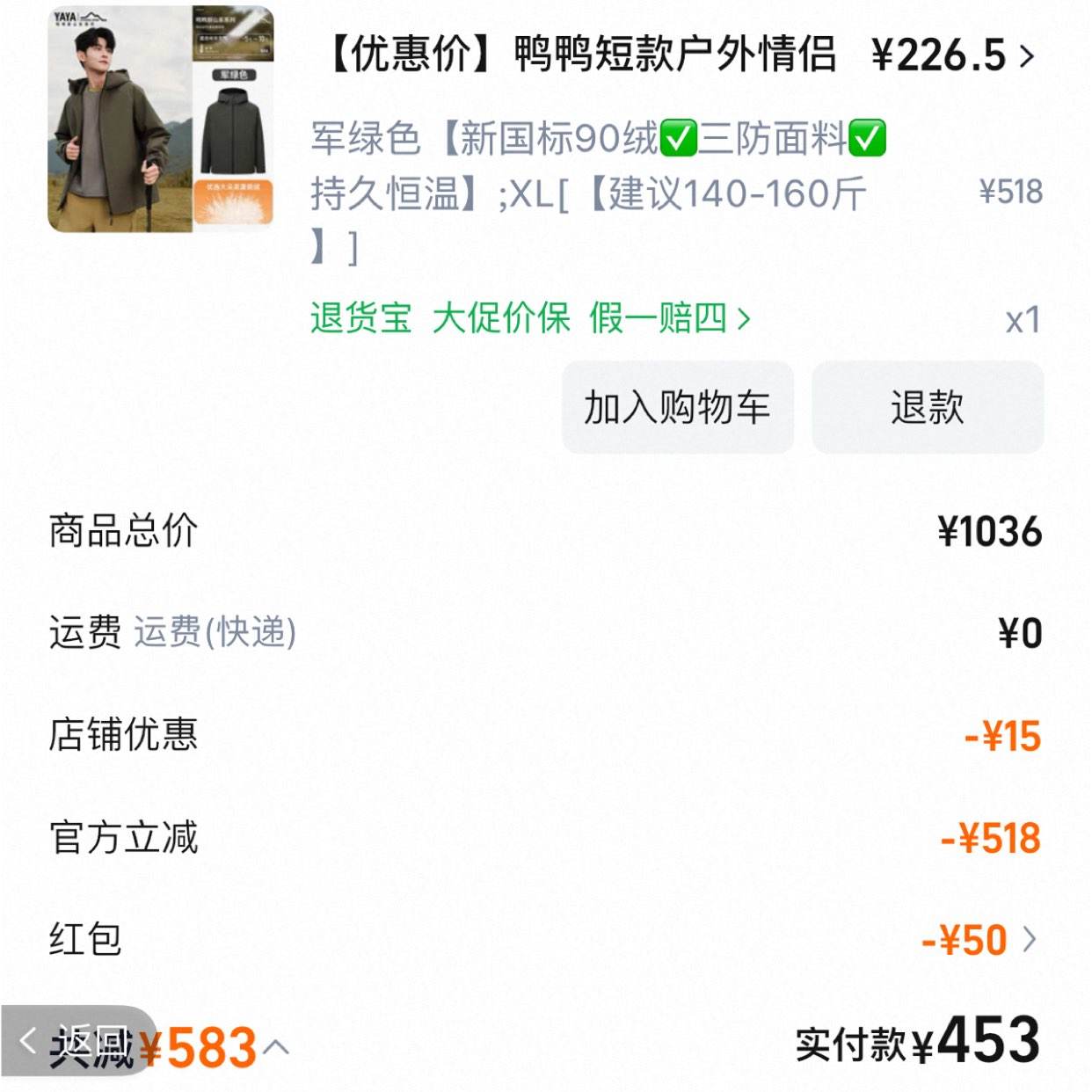Tap the 商品总价 ¥1036 amount
The image size is (1092, 1092).
point(990,532)
